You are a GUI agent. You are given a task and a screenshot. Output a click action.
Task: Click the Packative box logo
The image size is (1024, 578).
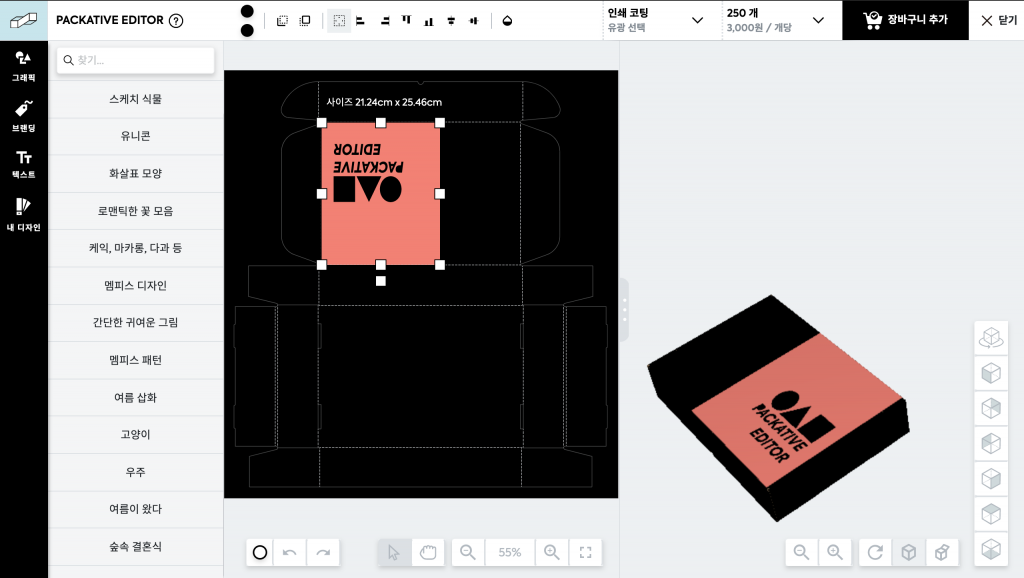click(24, 20)
